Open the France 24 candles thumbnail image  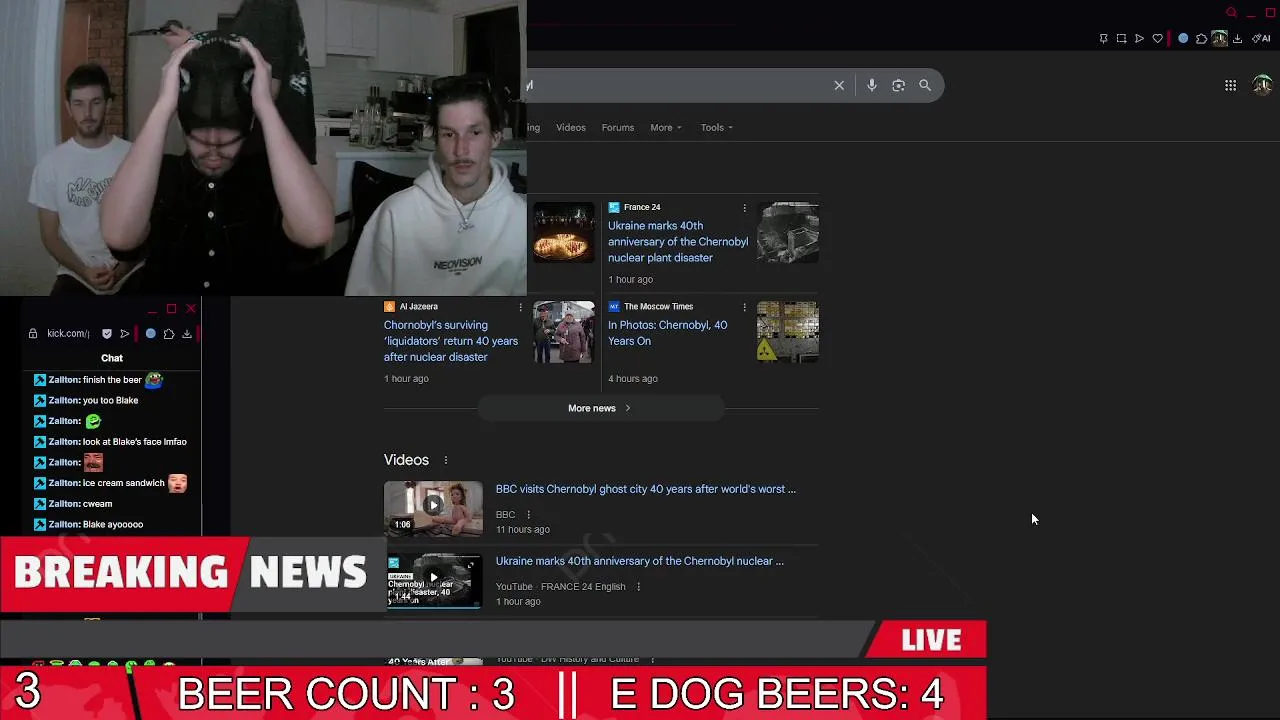click(563, 232)
